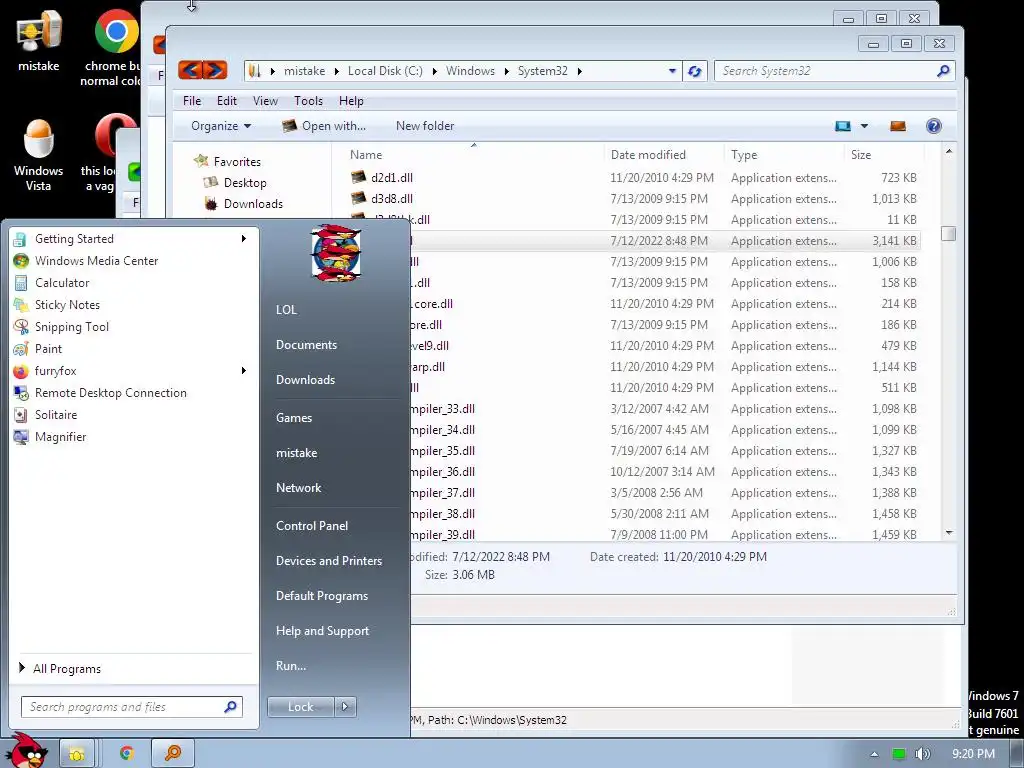1024x768 pixels.
Task: Click the volume speaker tray icon
Action: (922, 754)
